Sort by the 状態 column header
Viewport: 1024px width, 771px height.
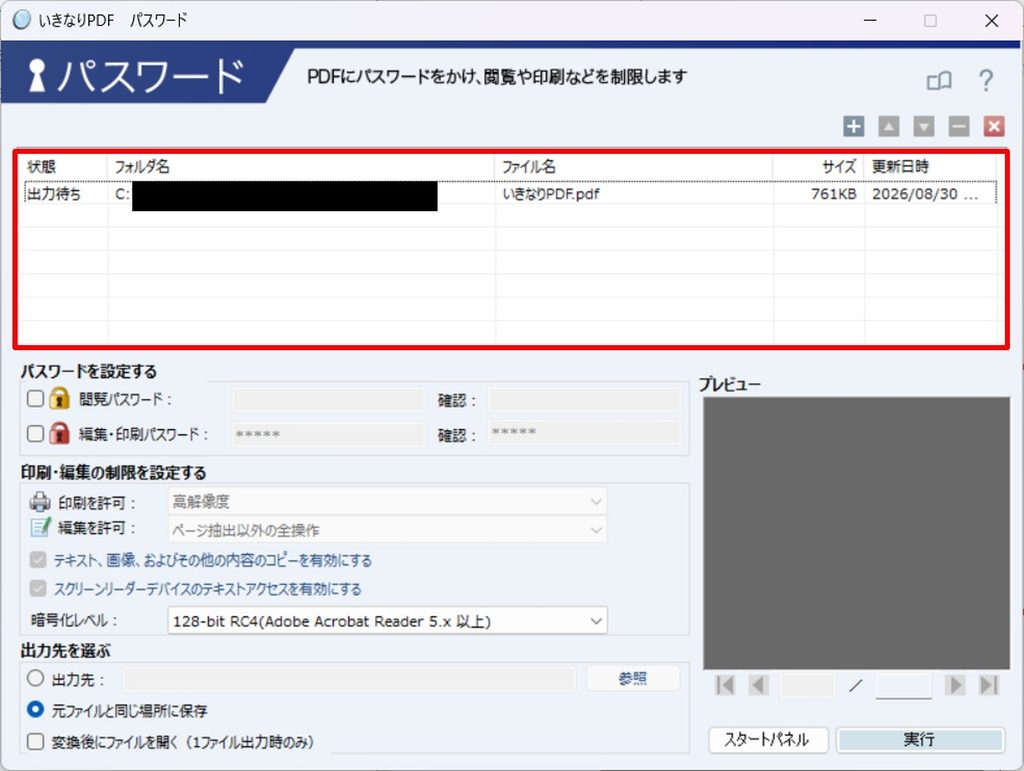pyautogui.click(x=63, y=166)
